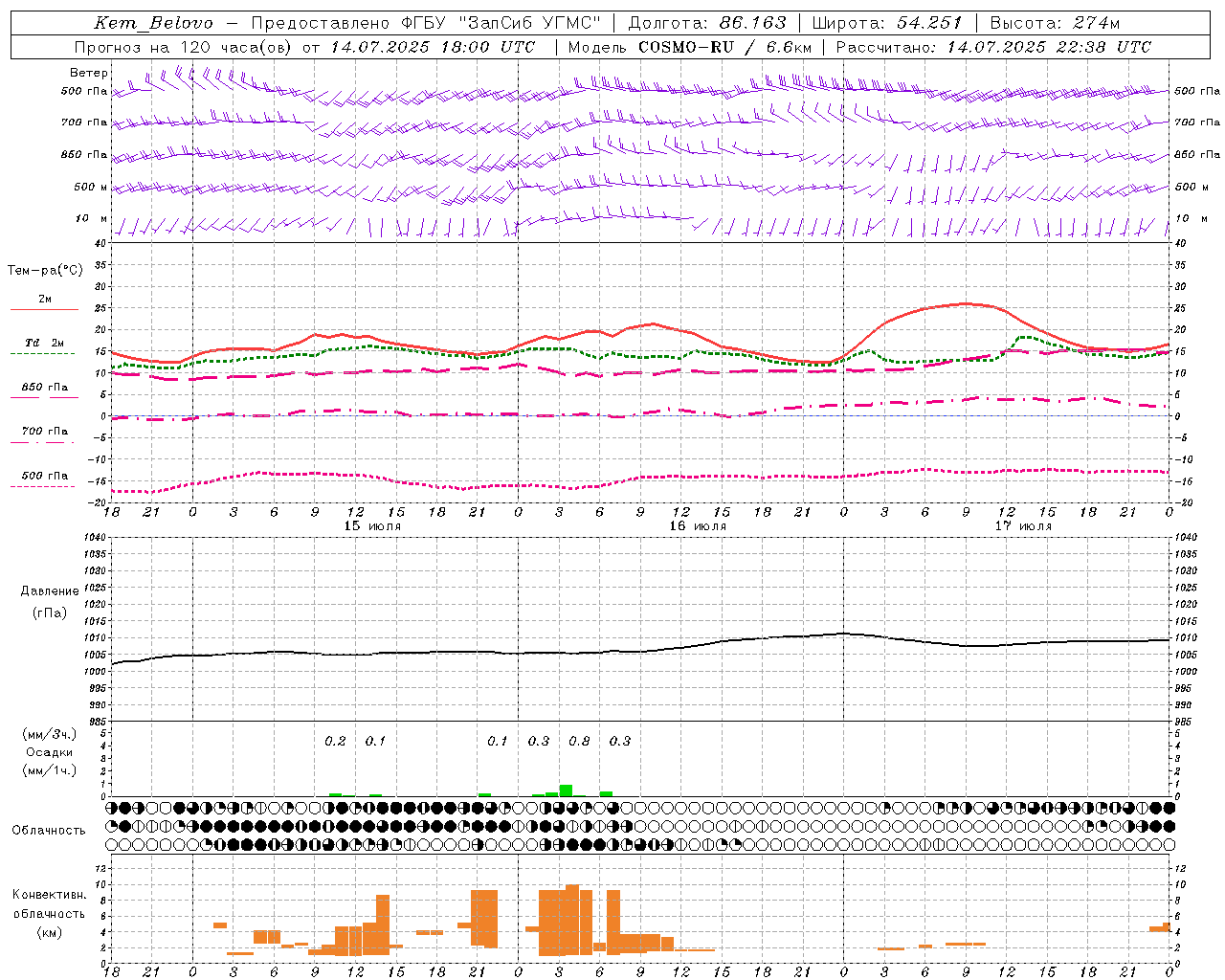
Task: Click the '15 июля' date label
Action: point(372,526)
